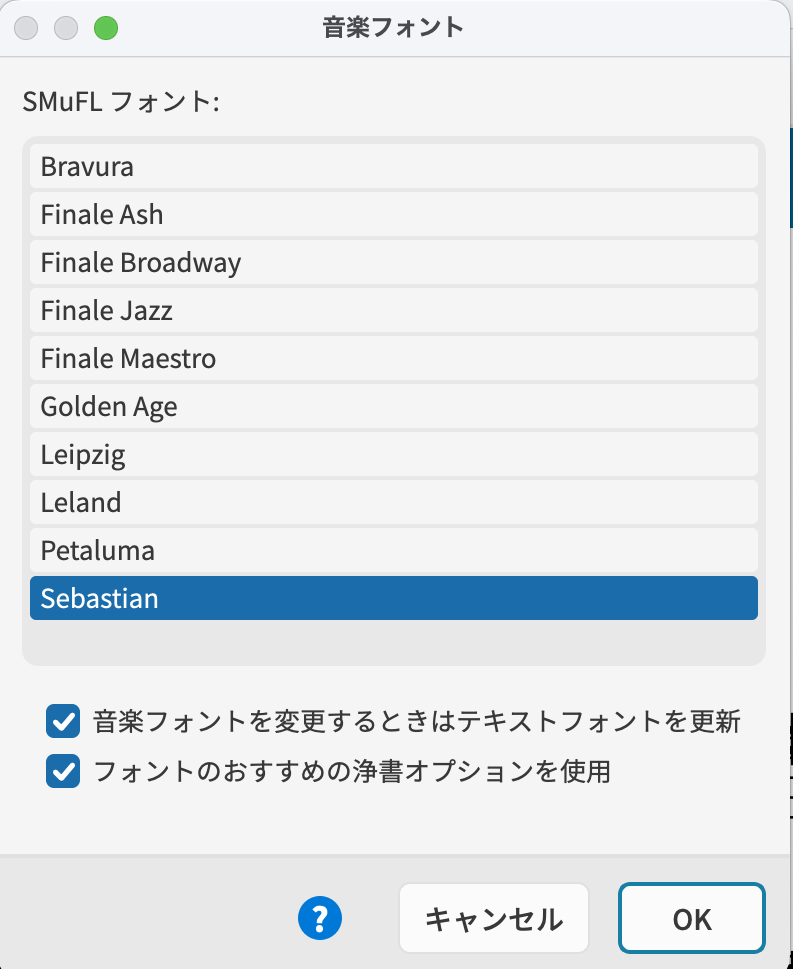Close the 音楽フォント dialog window

(27, 27)
